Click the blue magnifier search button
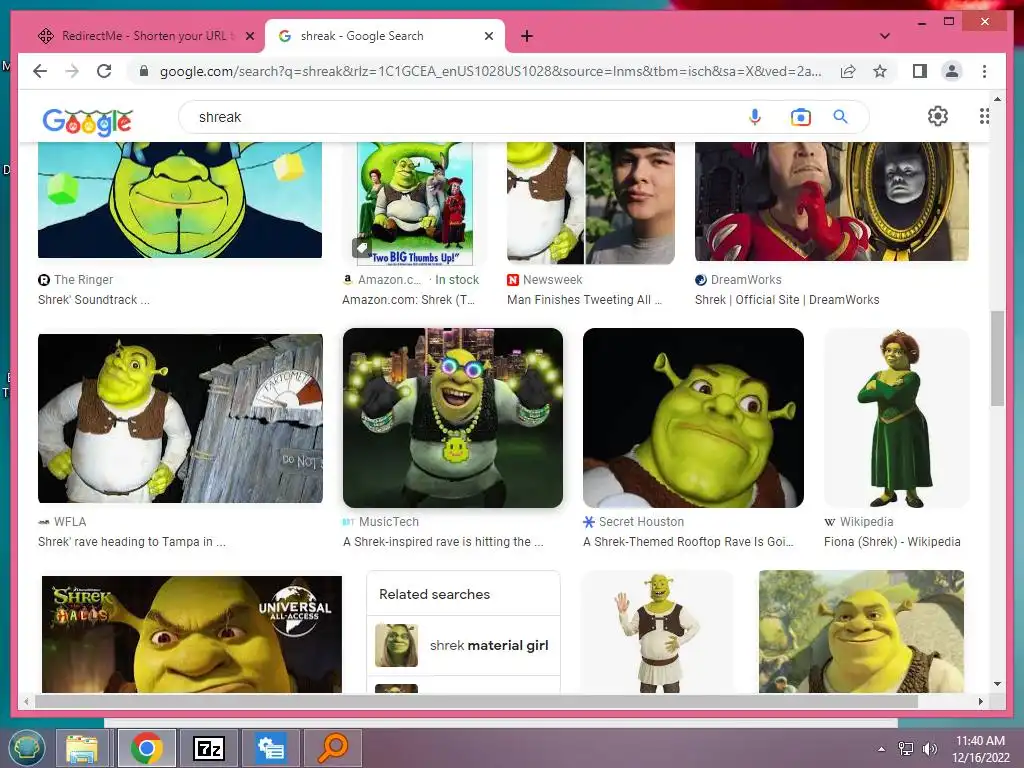The width and height of the screenshot is (1024, 768). click(x=840, y=117)
